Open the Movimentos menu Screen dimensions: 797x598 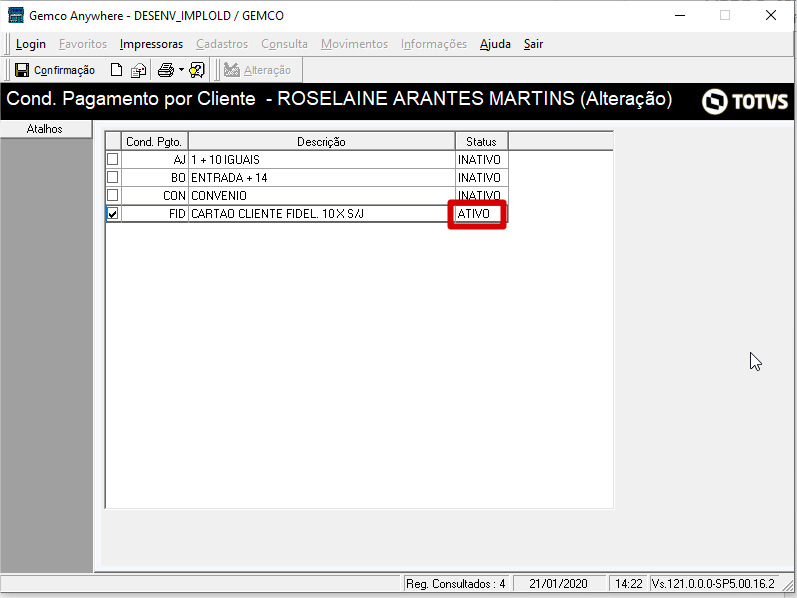click(x=354, y=44)
